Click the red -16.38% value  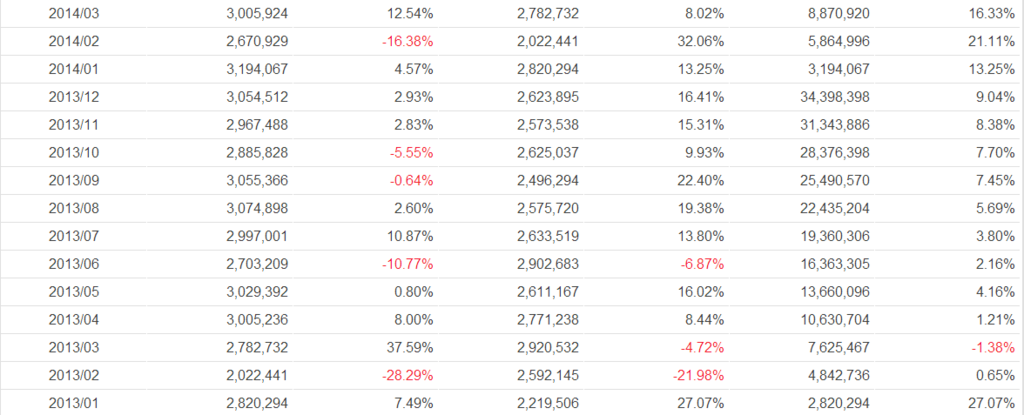(407, 42)
